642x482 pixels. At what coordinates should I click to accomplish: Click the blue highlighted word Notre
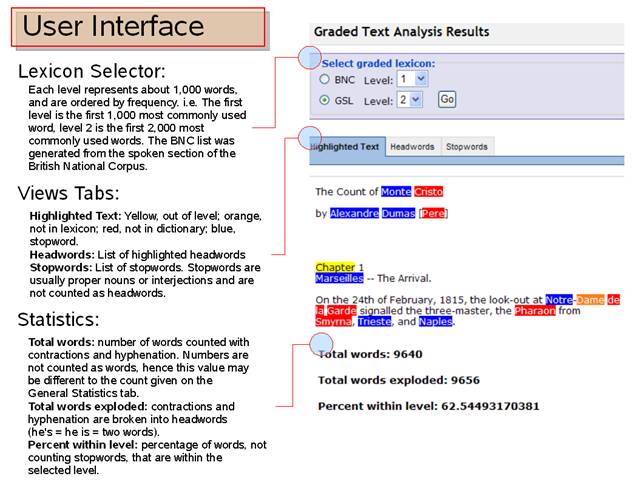click(559, 300)
